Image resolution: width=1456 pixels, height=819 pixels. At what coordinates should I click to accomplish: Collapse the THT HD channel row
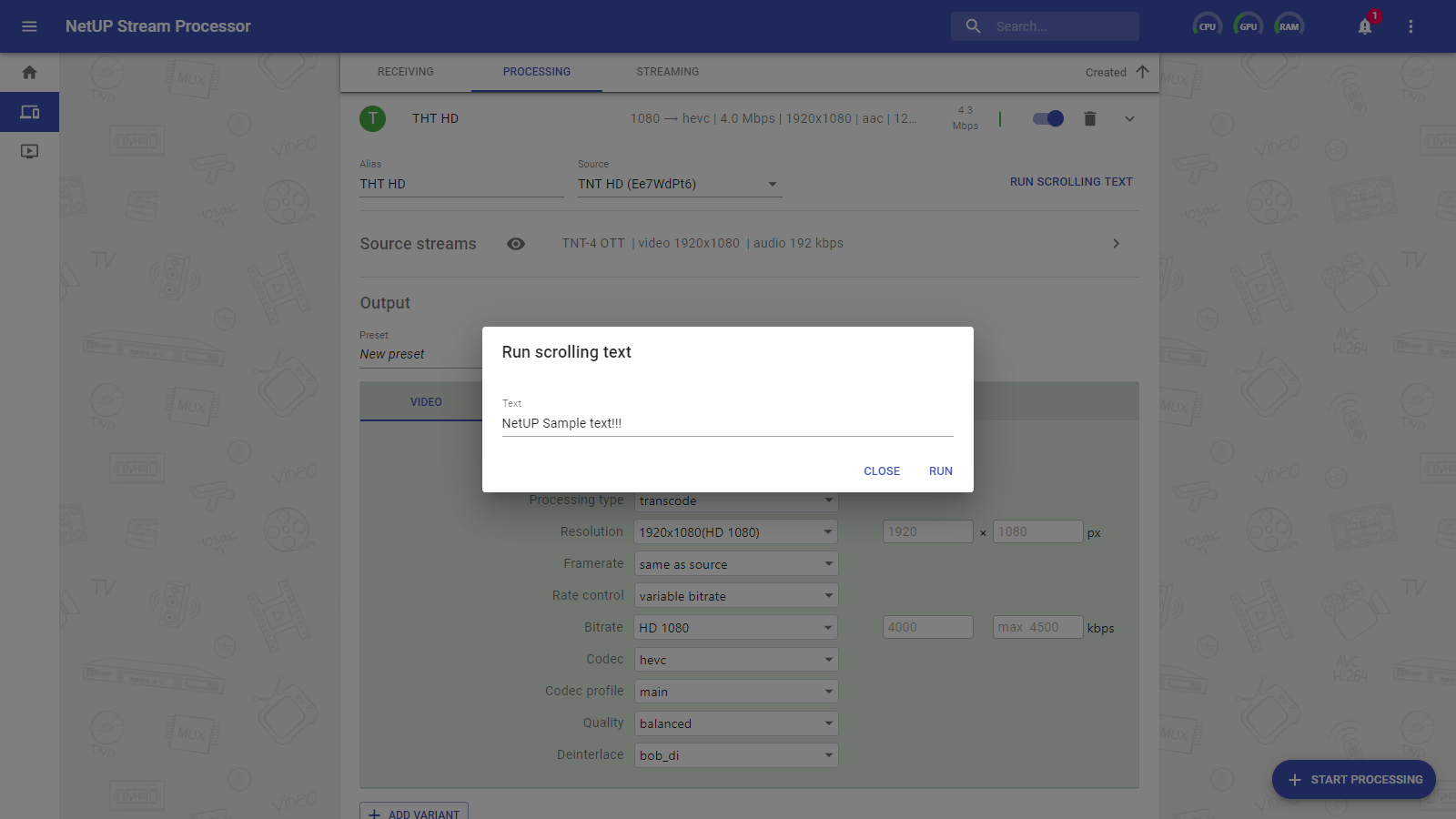(x=1129, y=118)
